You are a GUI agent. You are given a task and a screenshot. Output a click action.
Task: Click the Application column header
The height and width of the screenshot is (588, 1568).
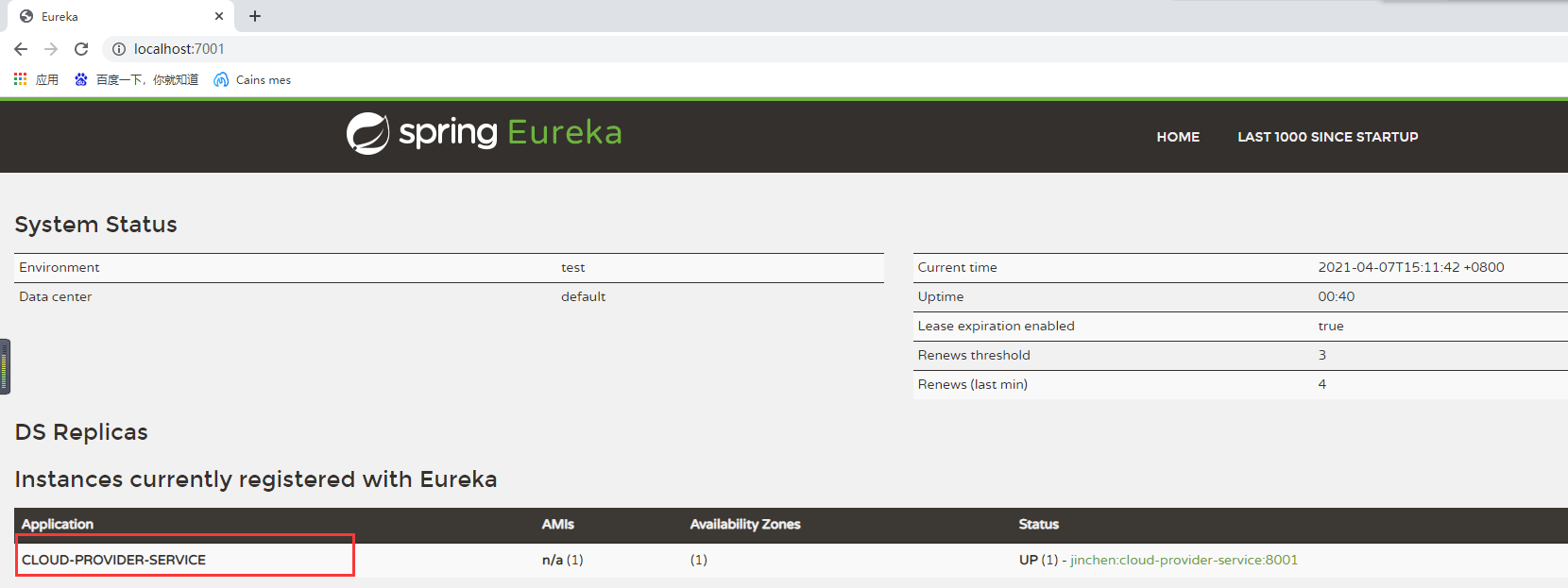coord(58,524)
